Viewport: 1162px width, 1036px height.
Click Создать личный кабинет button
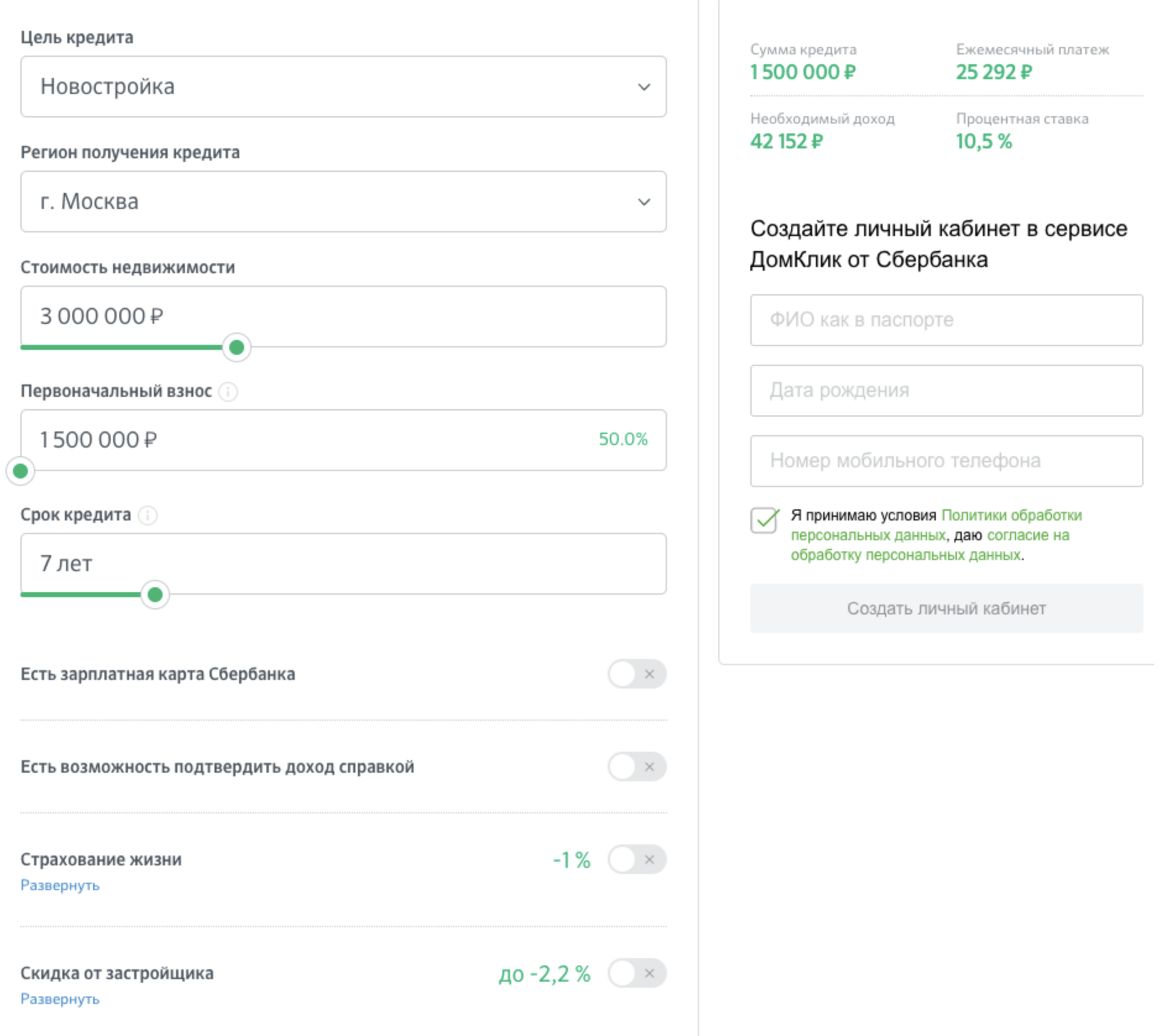[946, 608]
